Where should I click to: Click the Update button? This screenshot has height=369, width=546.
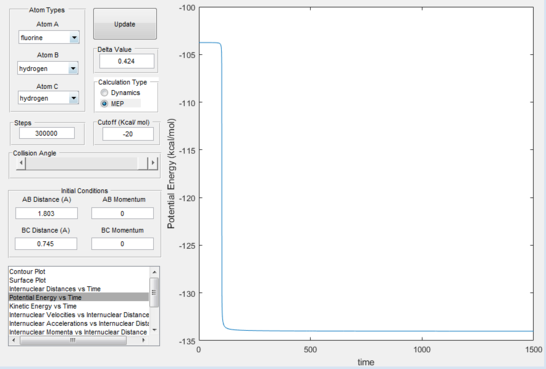(x=125, y=24)
